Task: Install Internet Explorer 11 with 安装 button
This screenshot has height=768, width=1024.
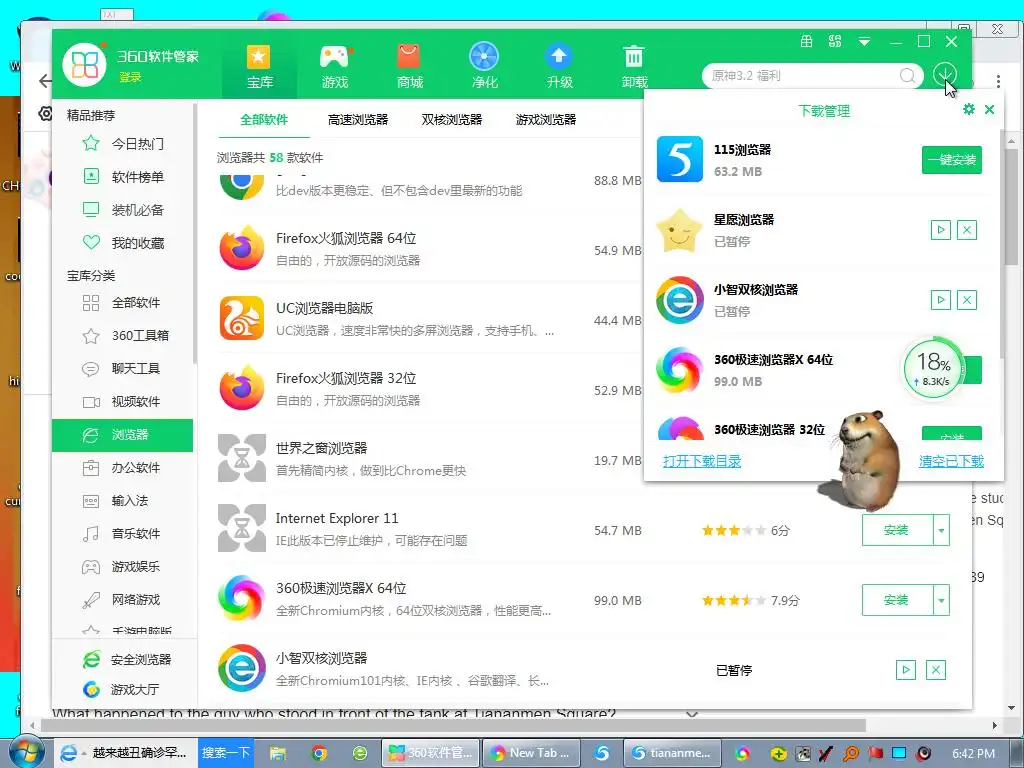Action: click(897, 530)
